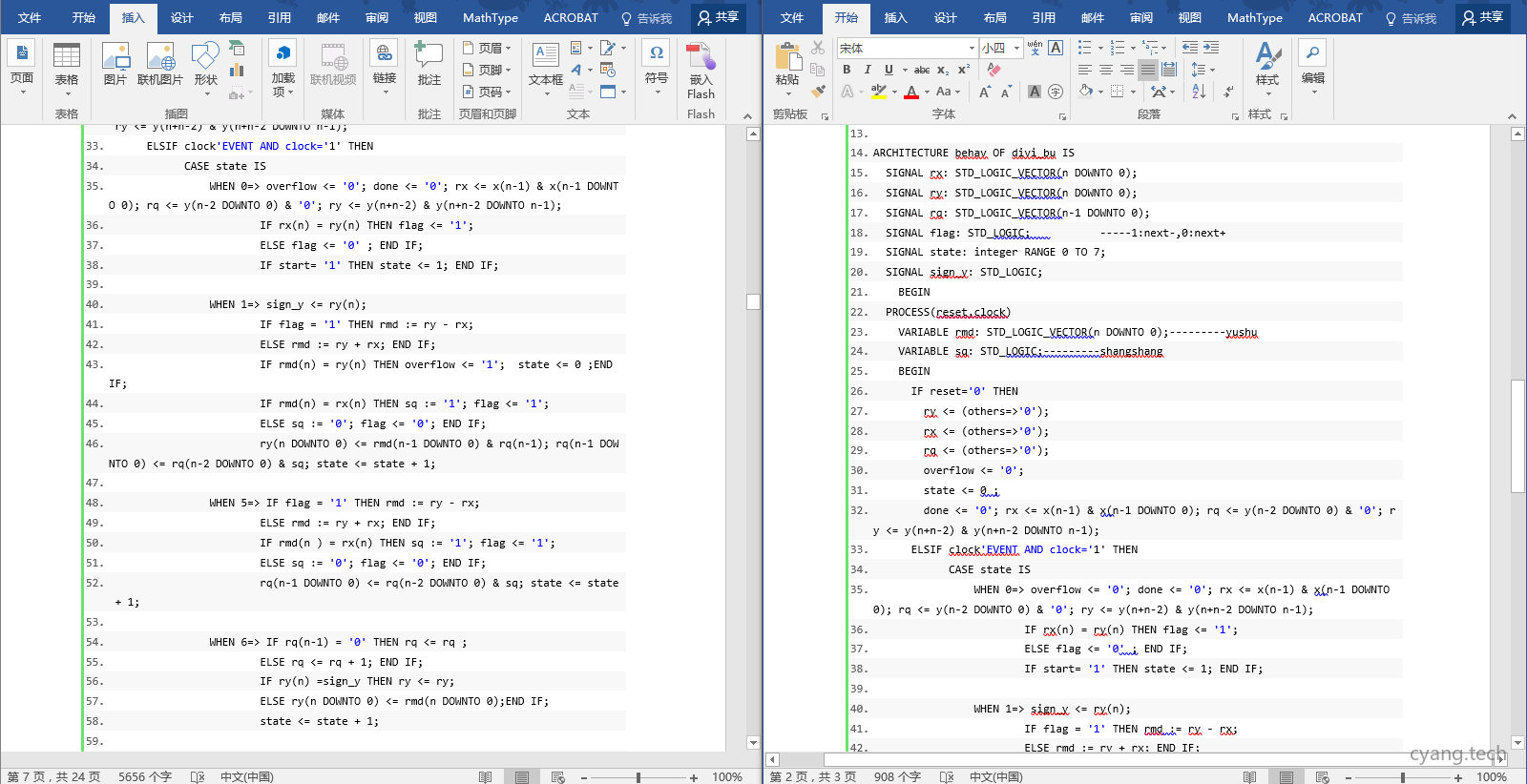The height and width of the screenshot is (784, 1527).
Task: Click the A-to-Z sort icon
Action: tap(1199, 92)
